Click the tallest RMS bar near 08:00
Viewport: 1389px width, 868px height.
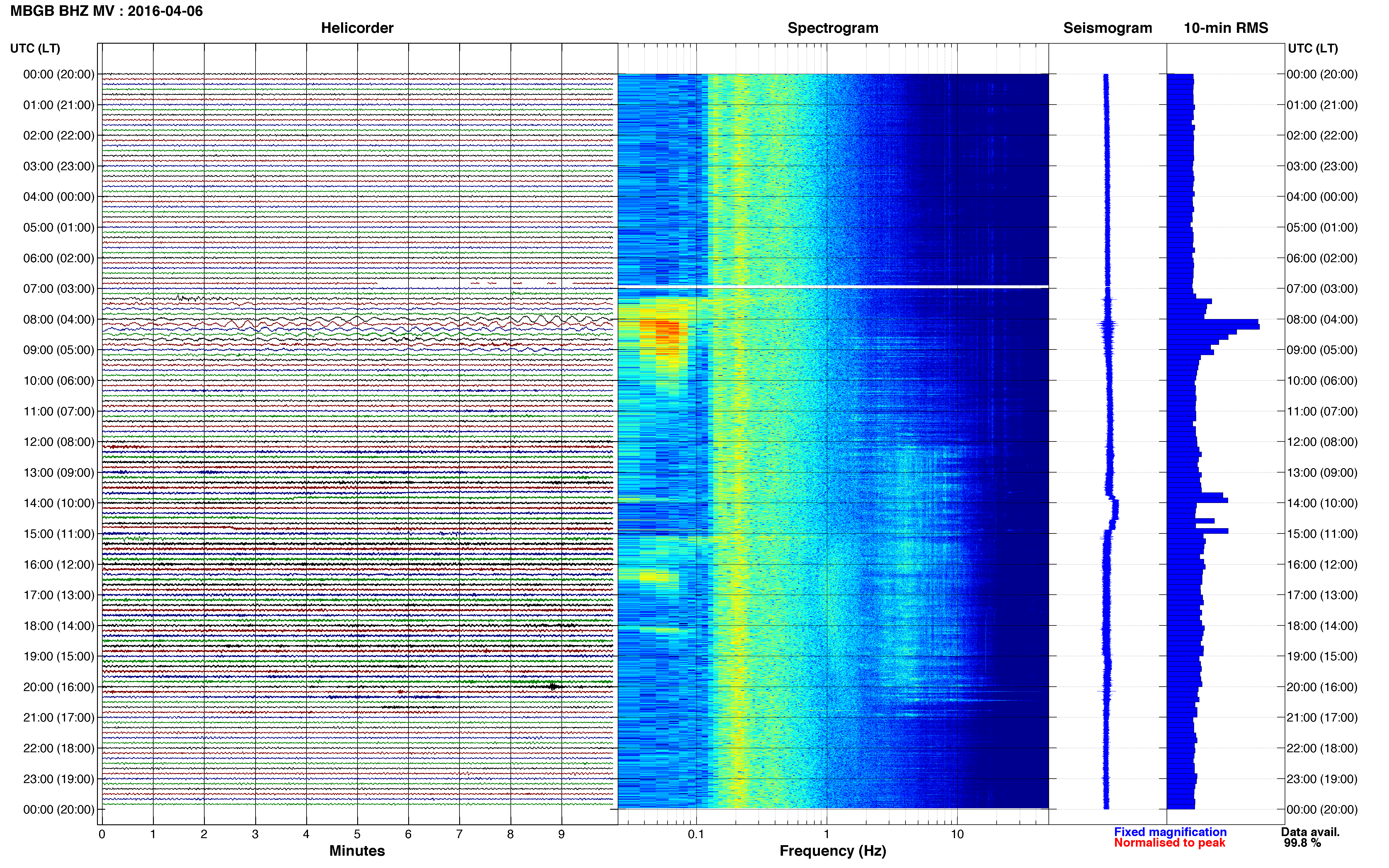pos(1213,327)
